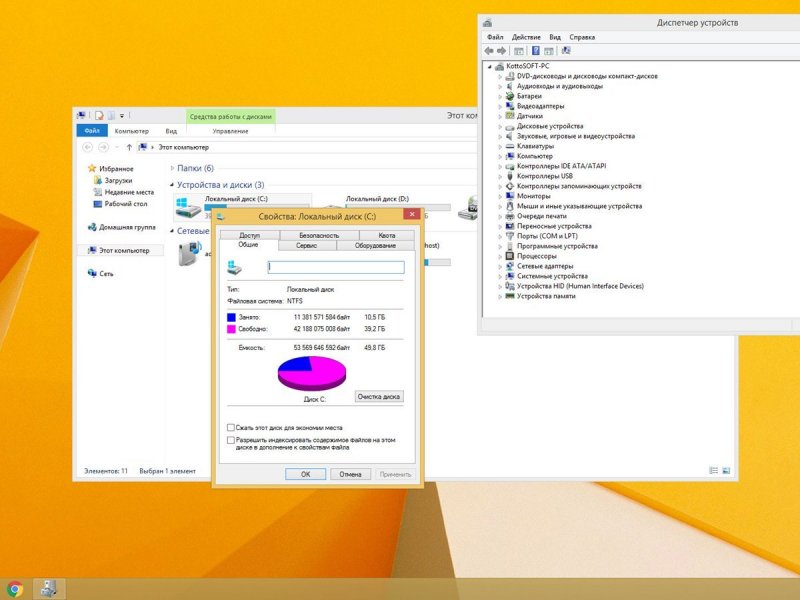Click the Отмена button
The image size is (800, 600).
(350, 474)
